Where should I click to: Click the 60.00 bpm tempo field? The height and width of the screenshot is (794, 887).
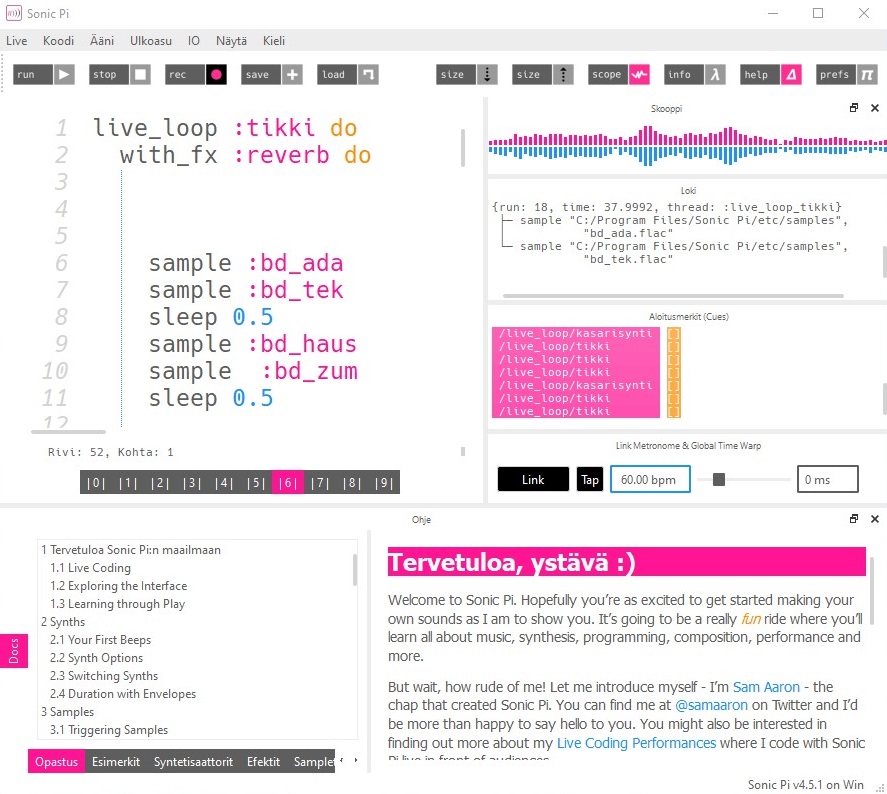(650, 480)
